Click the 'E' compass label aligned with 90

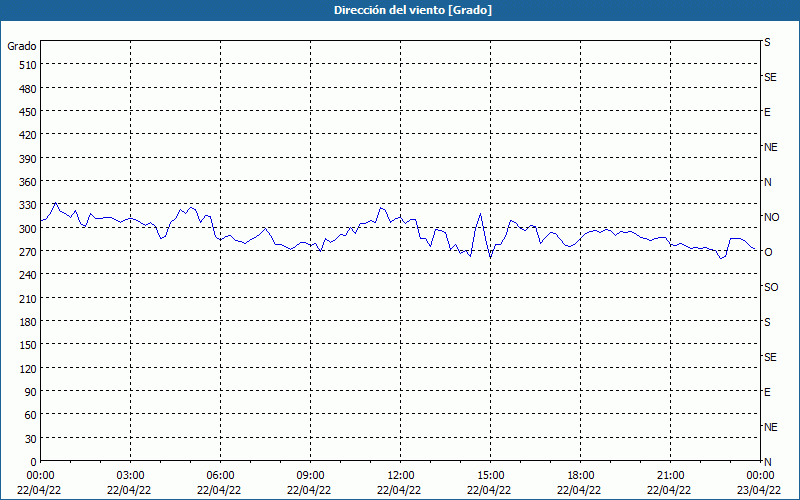(x=767, y=392)
